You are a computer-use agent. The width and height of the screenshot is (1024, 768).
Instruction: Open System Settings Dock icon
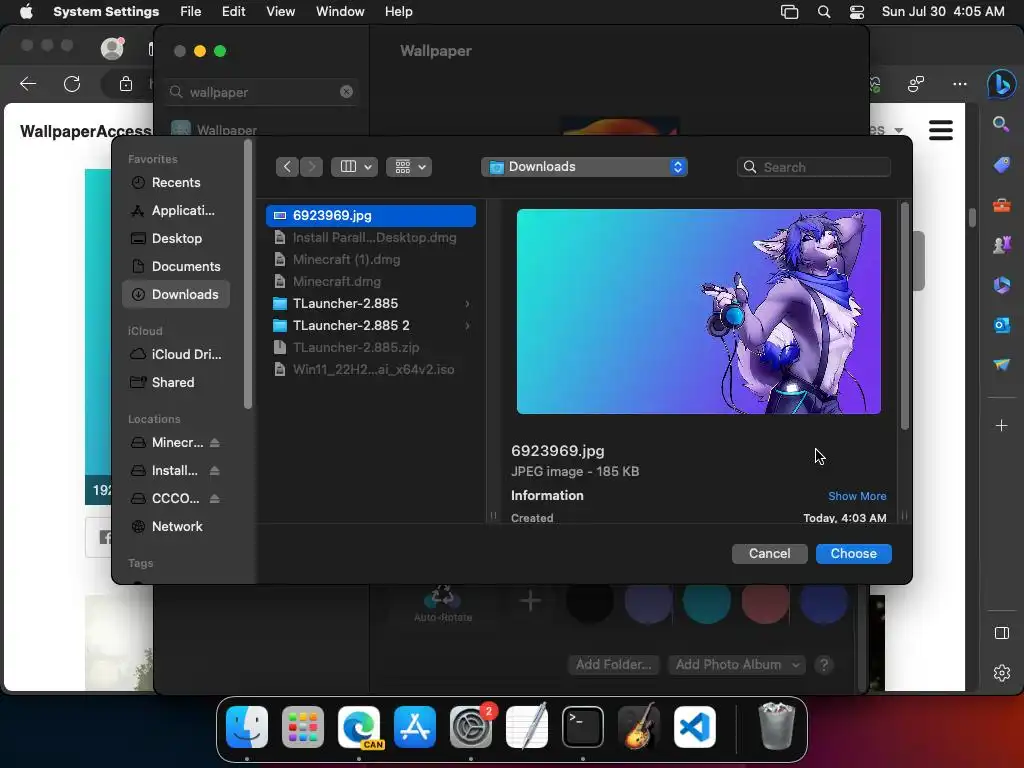(x=471, y=726)
